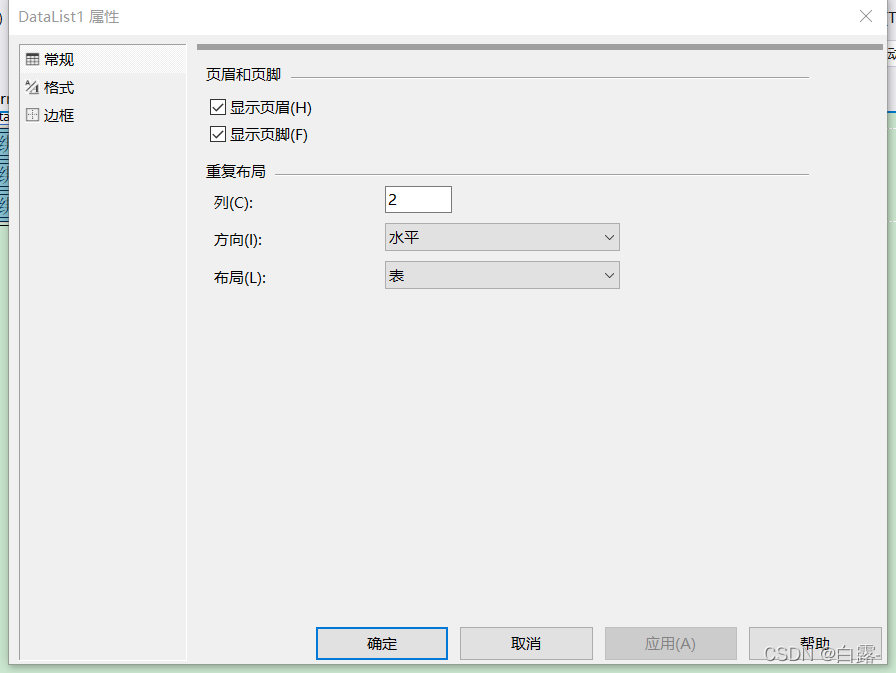The height and width of the screenshot is (673, 896).
Task: Switch to the 格式 page
Action: 103,87
